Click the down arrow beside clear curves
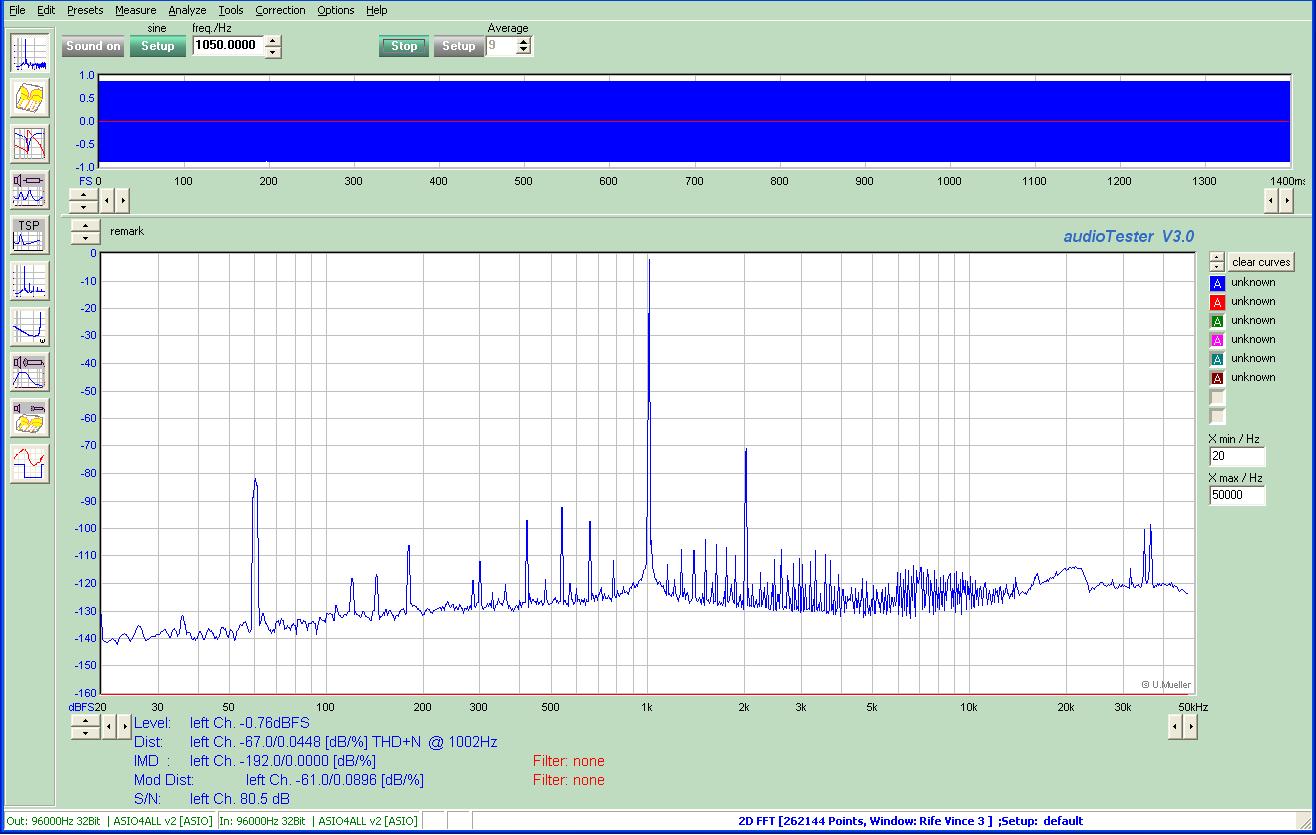Viewport: 1316px width, 835px height. [1216, 267]
